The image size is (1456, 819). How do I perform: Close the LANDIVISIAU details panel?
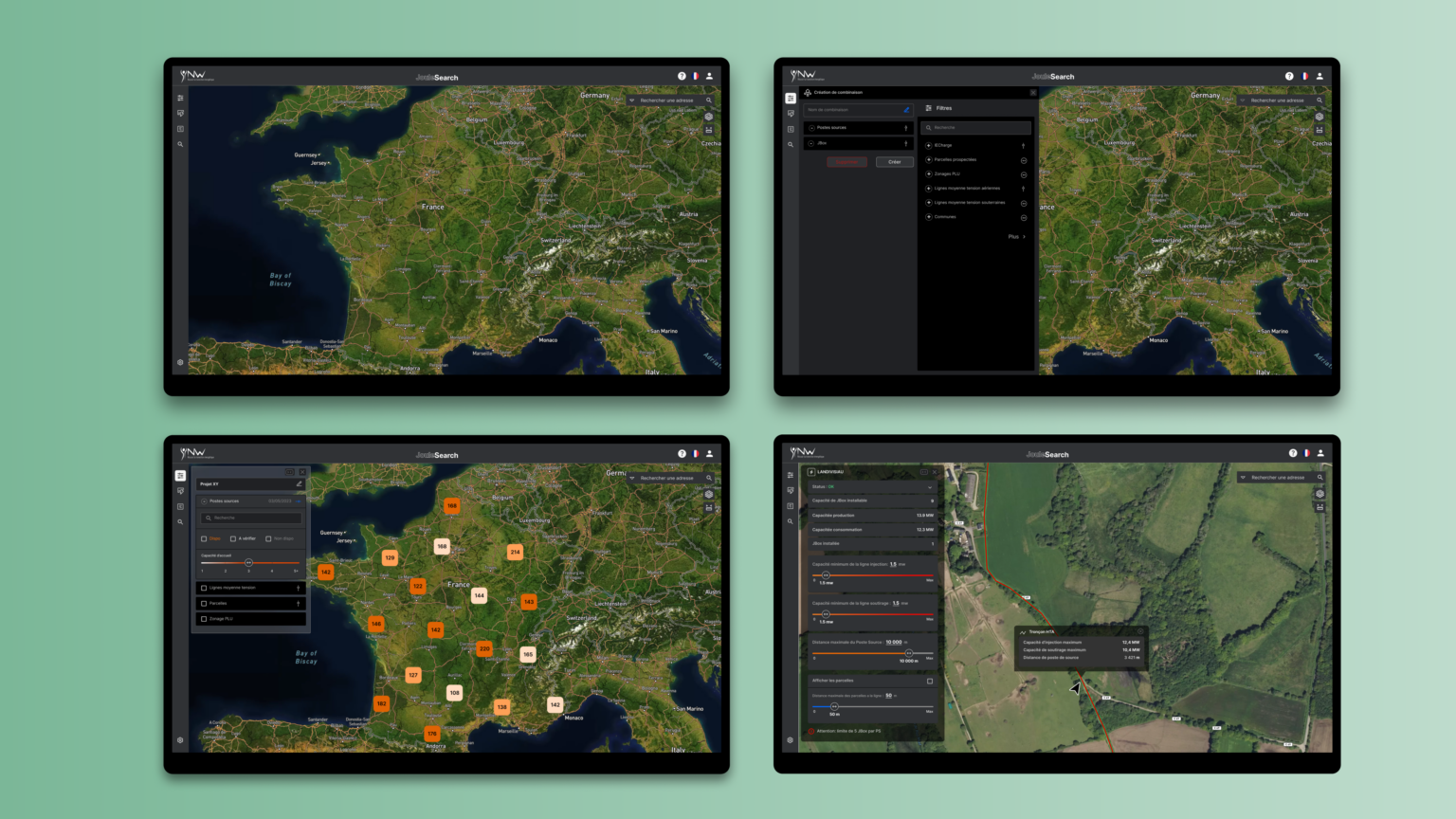(x=935, y=471)
